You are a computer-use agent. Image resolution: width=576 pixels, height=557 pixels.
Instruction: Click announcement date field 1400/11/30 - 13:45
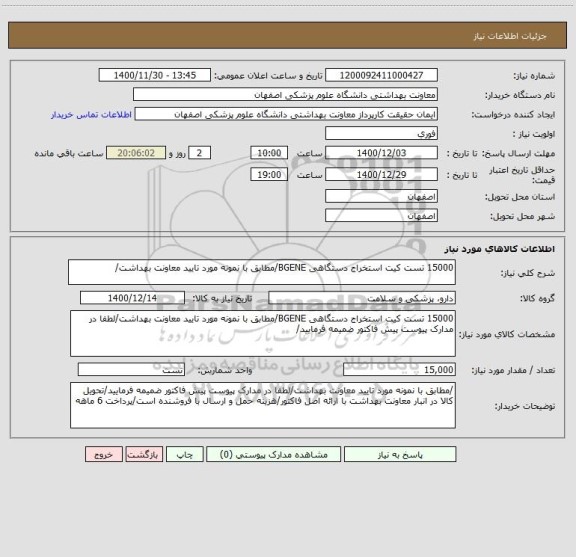coord(155,75)
